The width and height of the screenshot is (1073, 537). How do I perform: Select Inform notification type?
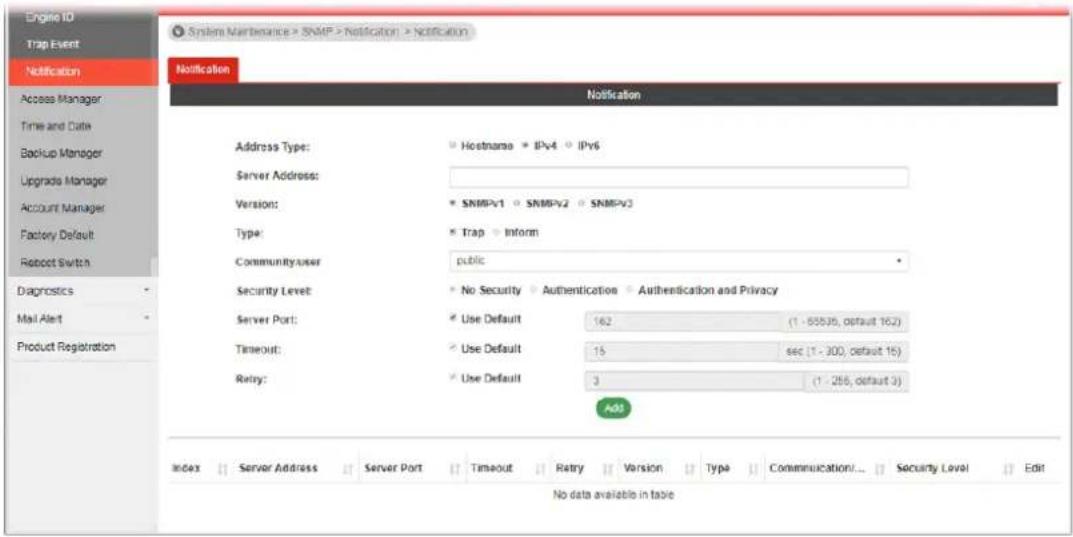(496, 233)
